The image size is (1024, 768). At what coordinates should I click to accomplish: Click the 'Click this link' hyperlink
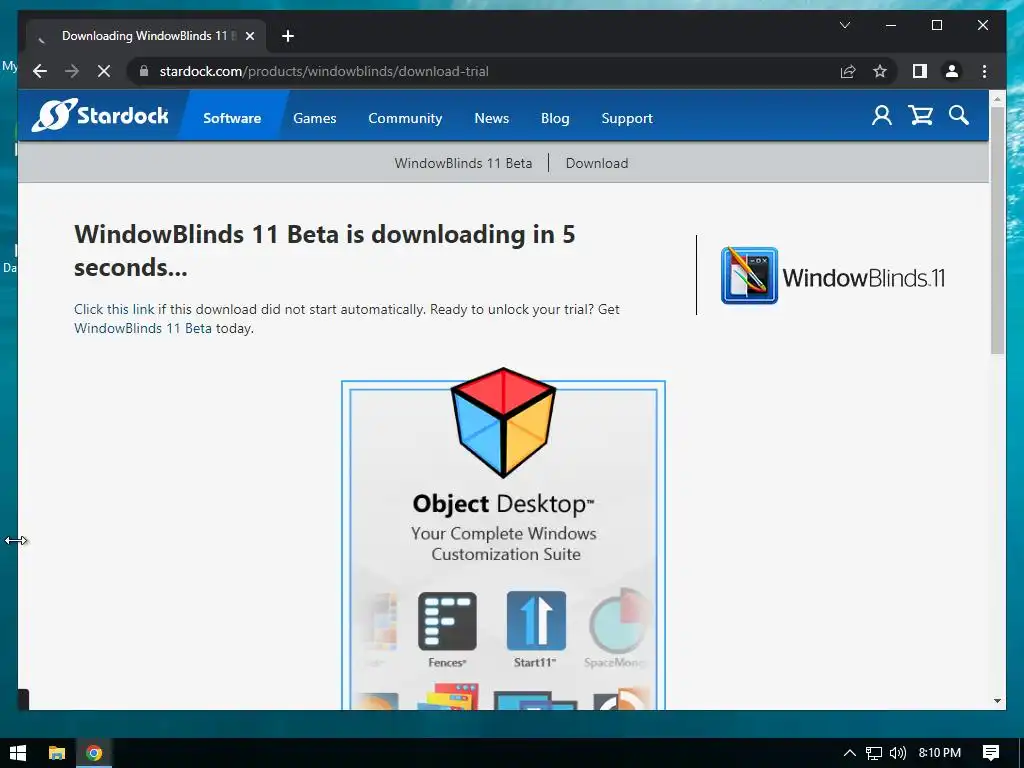tap(114, 310)
